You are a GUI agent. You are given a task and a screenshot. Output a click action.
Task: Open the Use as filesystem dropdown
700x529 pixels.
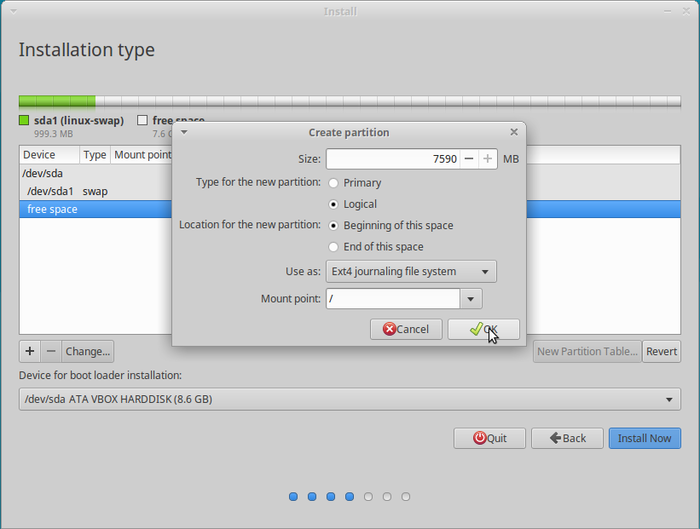[411, 271]
